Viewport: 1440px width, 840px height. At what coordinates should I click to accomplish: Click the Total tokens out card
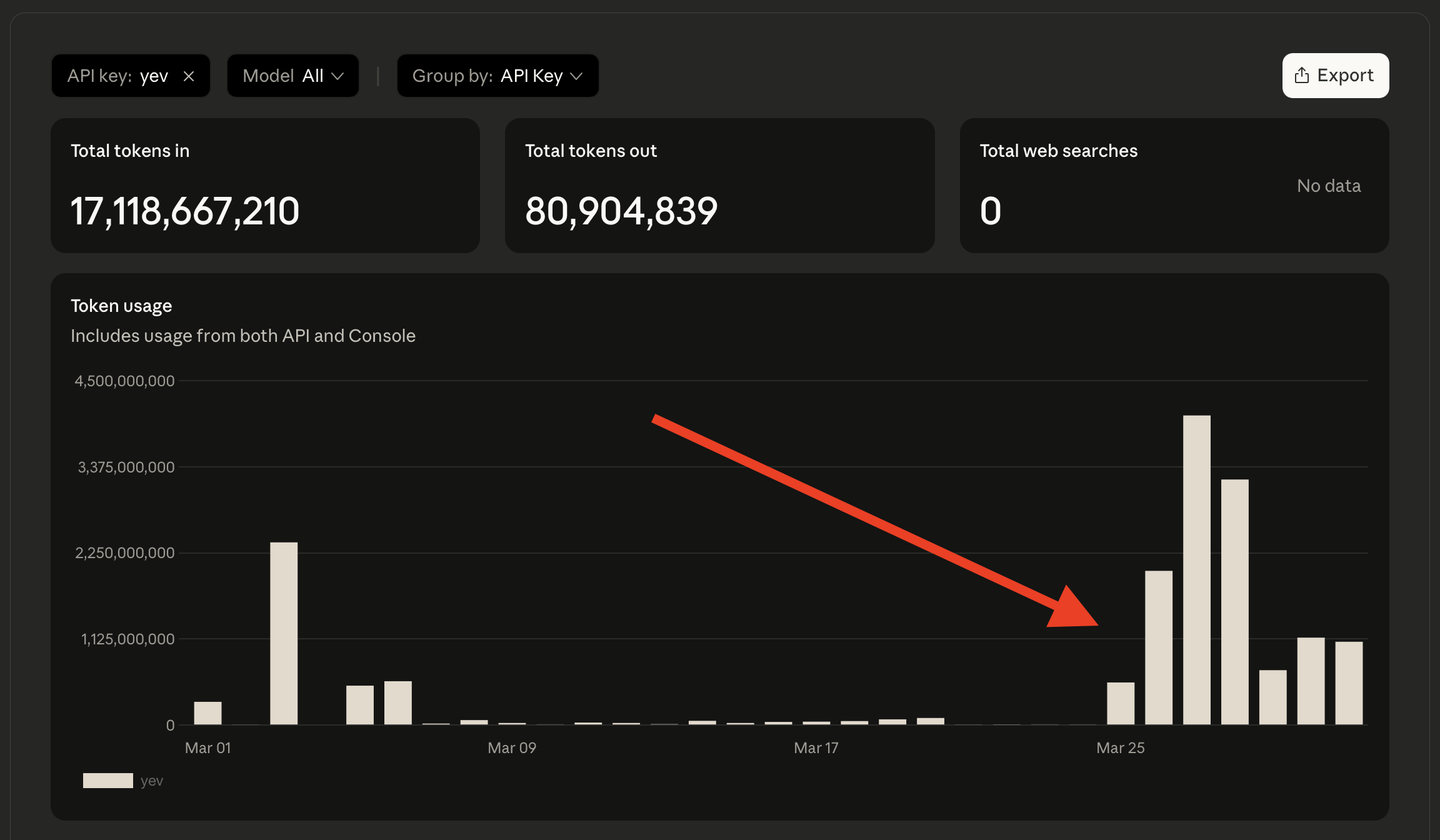(719, 186)
